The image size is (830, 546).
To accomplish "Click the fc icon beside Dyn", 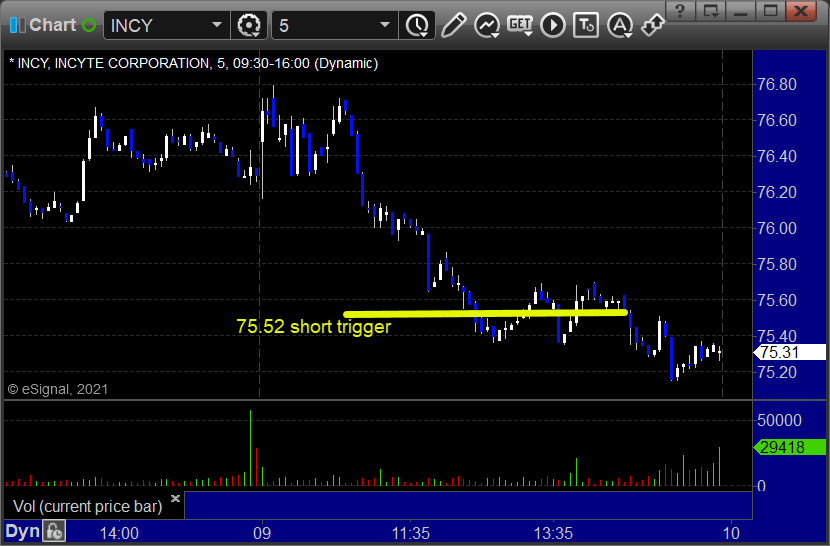I will (54, 531).
